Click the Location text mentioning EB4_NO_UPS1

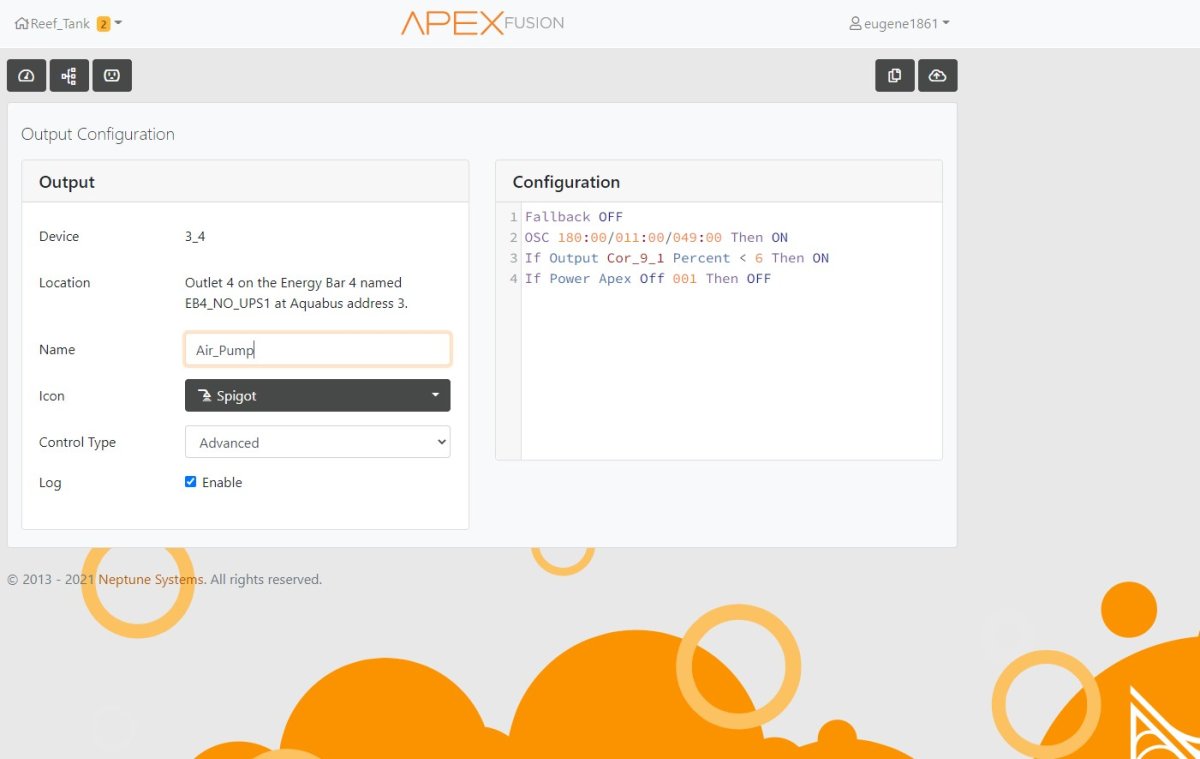coord(297,293)
